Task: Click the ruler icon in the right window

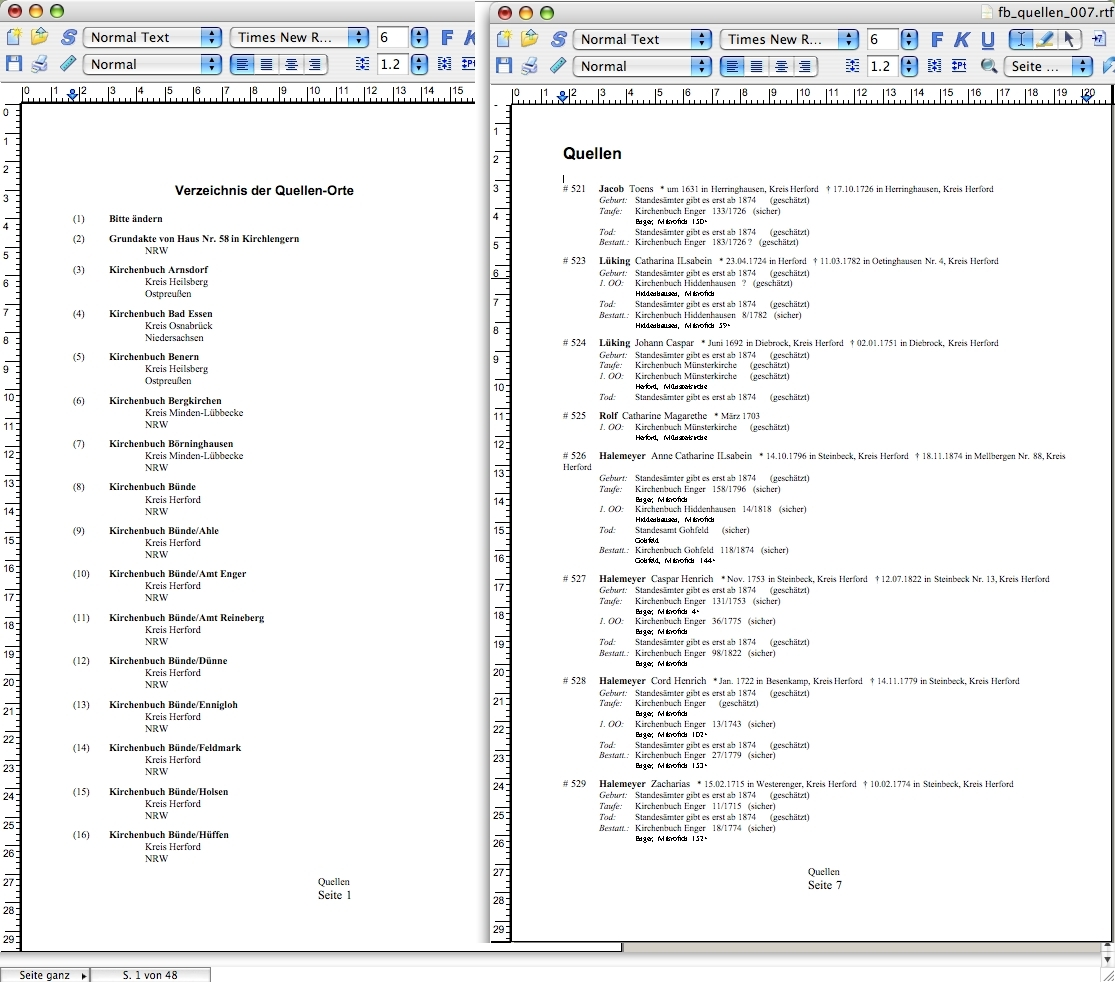Action: pyautogui.click(x=557, y=66)
